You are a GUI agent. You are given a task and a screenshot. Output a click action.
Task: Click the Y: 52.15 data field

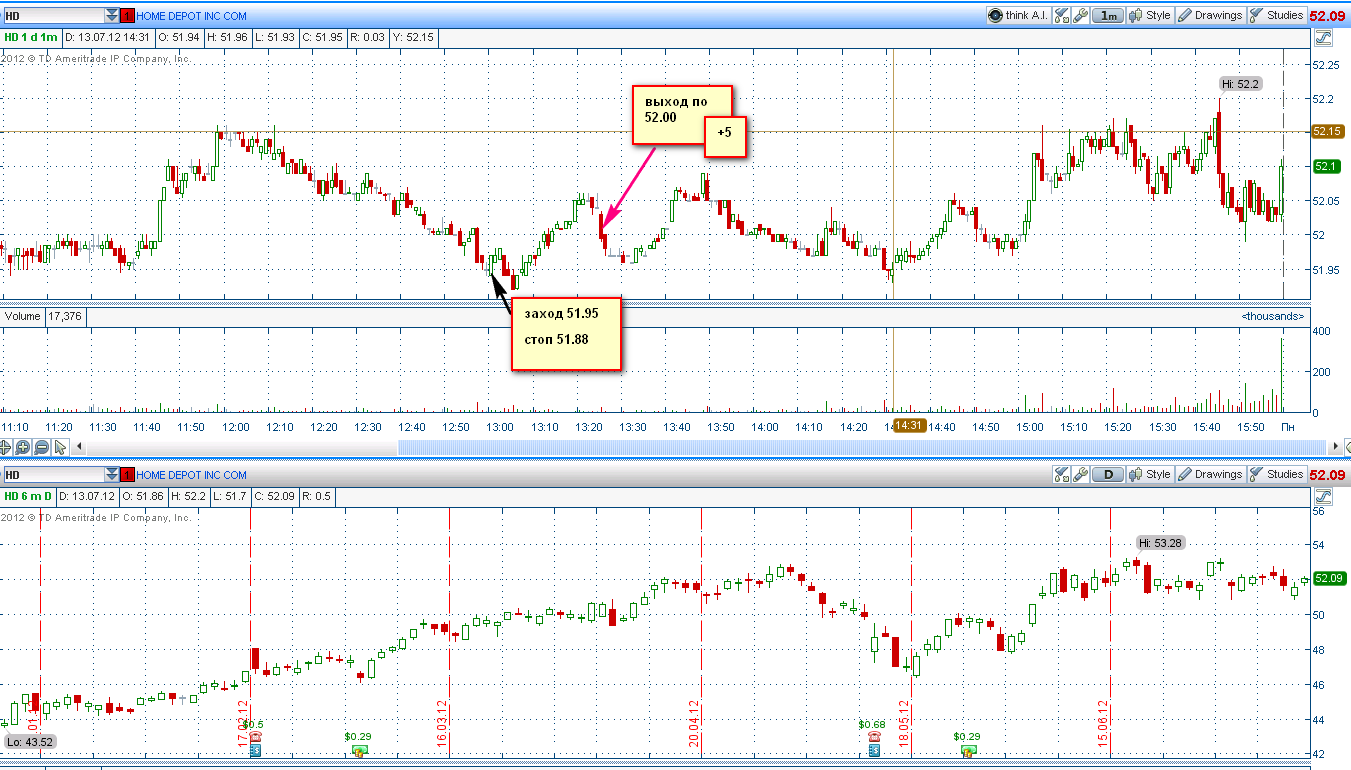click(x=413, y=37)
